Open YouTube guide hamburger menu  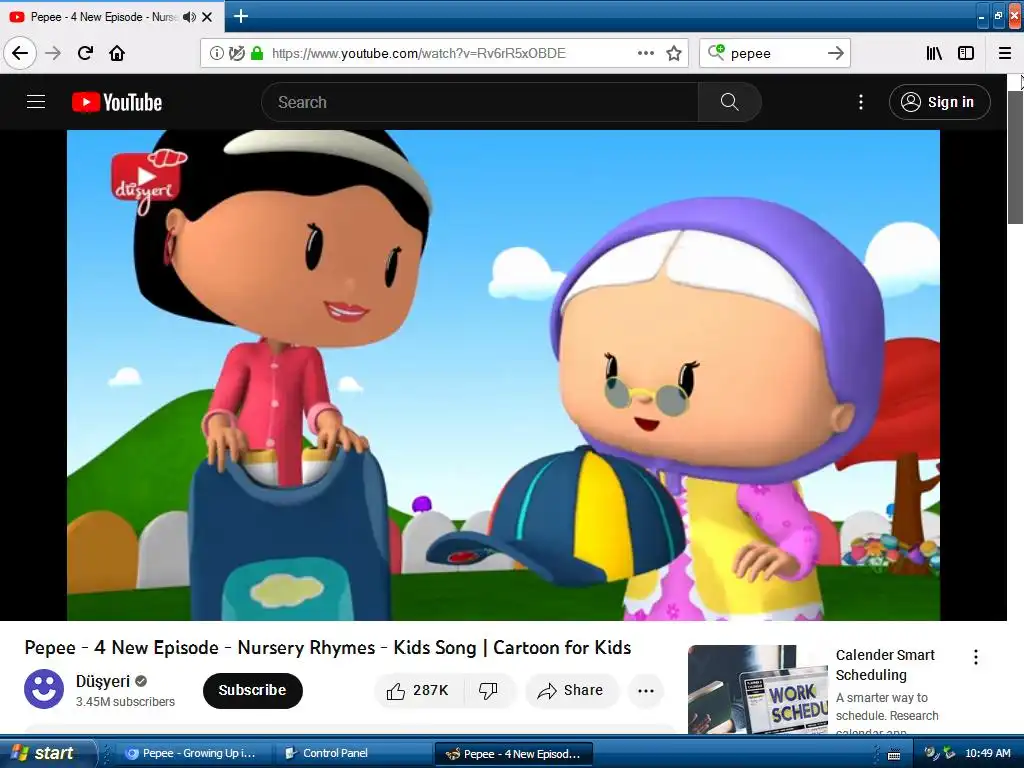click(x=36, y=102)
